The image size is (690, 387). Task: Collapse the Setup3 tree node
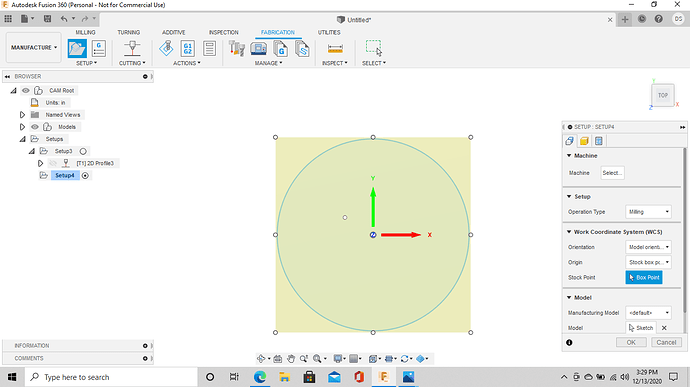click(32, 151)
